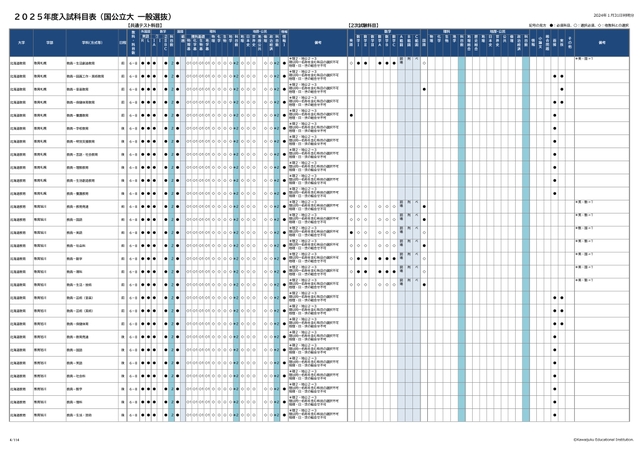Click the 日程 column header
This screenshot has width=644, height=455.
tap(122, 43)
